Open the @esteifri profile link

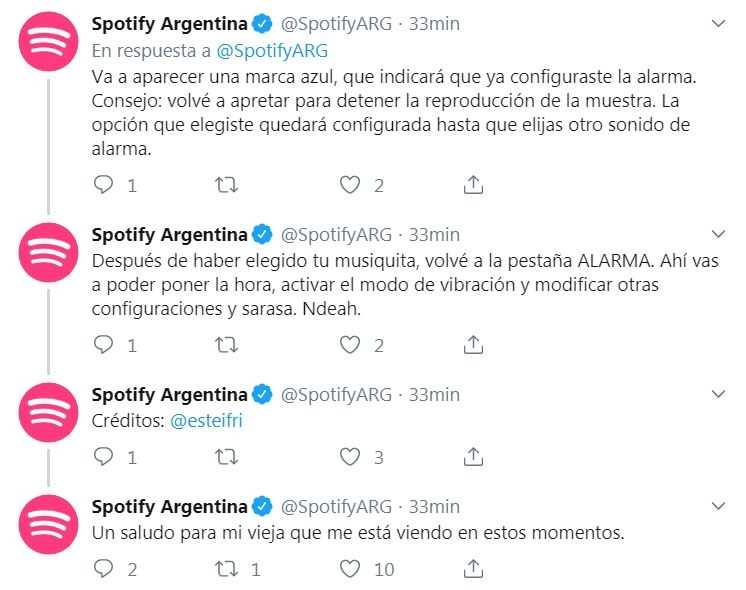[x=207, y=421]
